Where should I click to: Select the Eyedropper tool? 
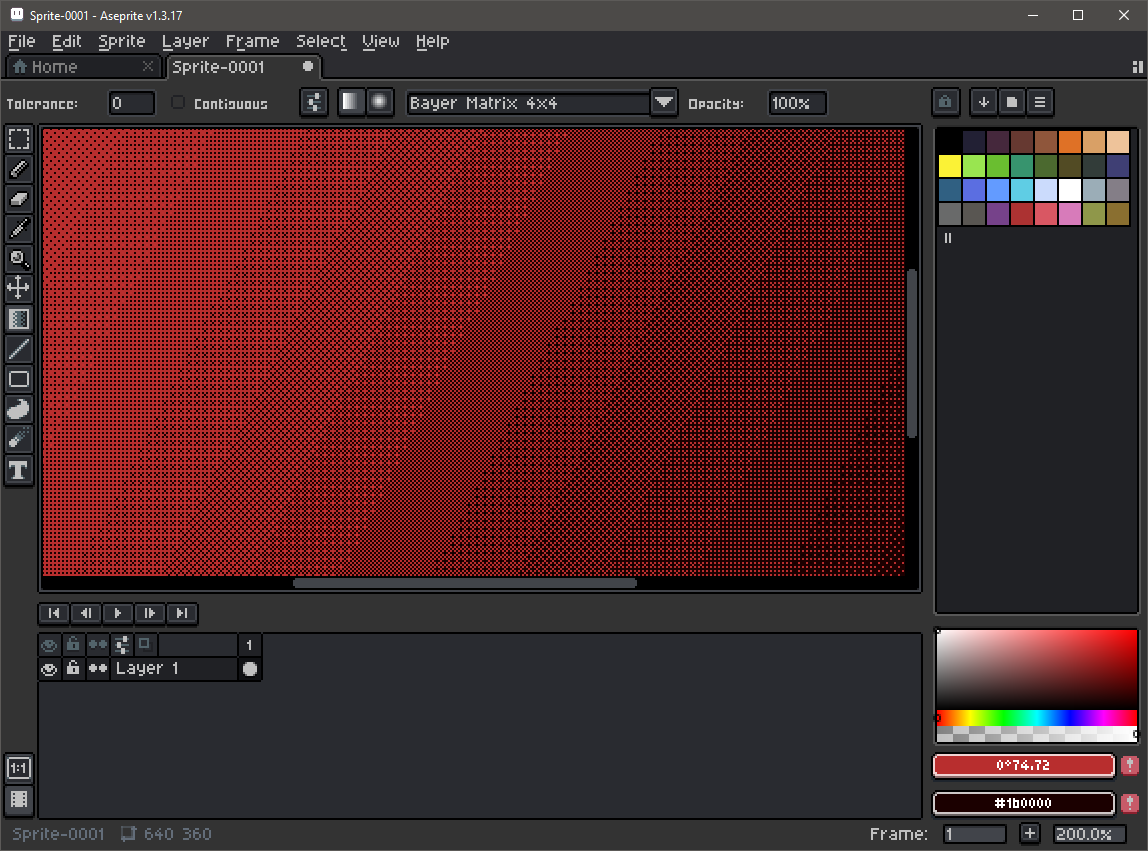click(x=18, y=229)
